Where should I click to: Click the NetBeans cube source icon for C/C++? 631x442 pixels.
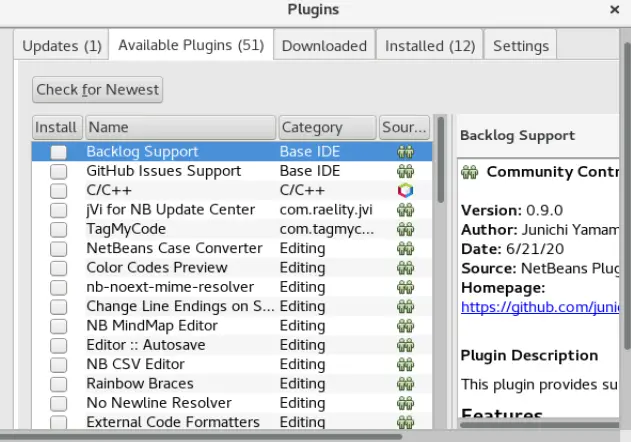(405, 190)
